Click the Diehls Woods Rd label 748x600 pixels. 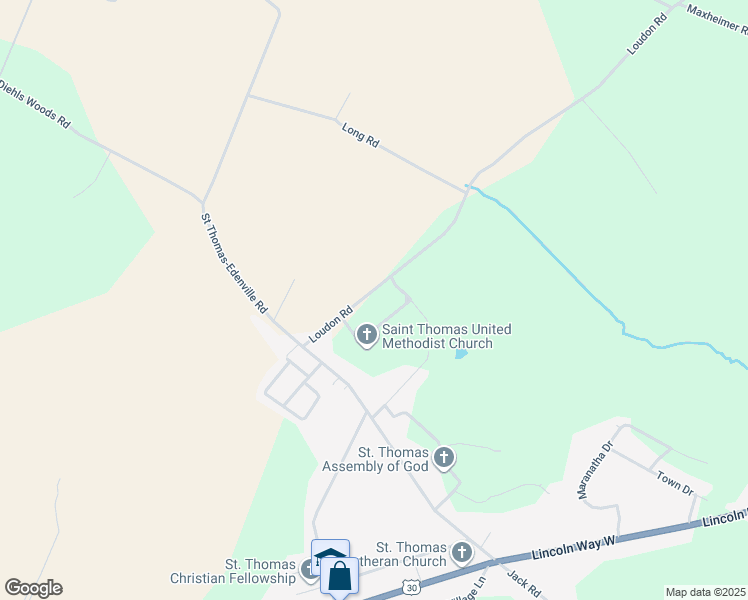[x=34, y=104]
